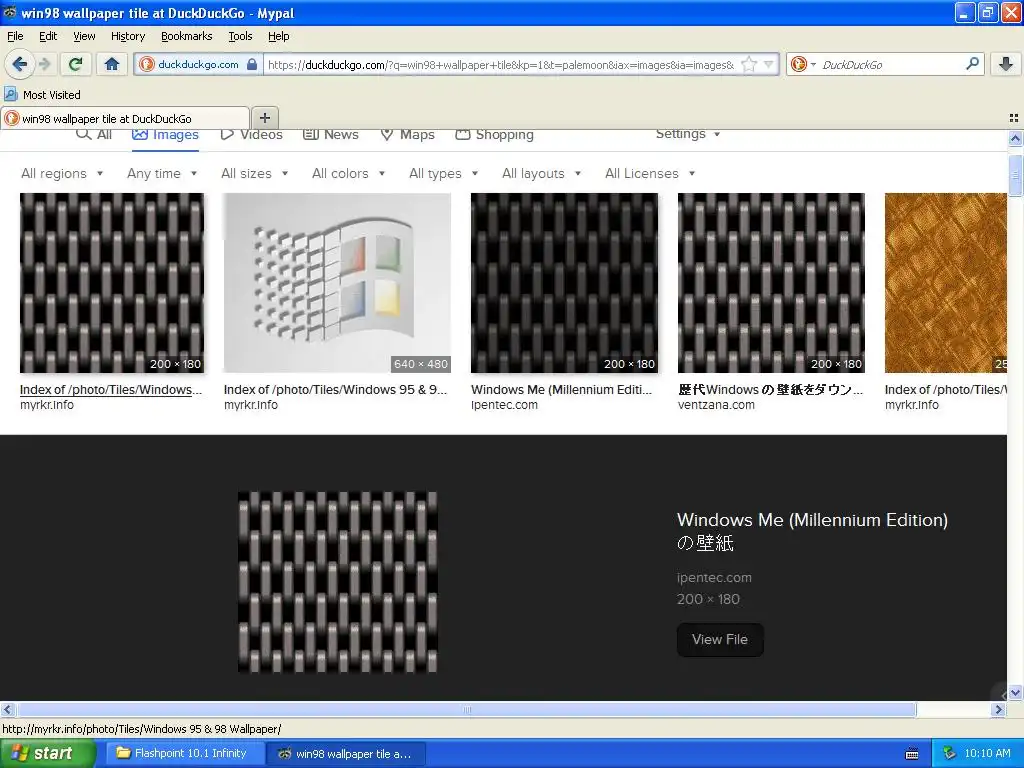
Task: Open the 歴代Windows の壁紙 result title
Action: pos(771,390)
